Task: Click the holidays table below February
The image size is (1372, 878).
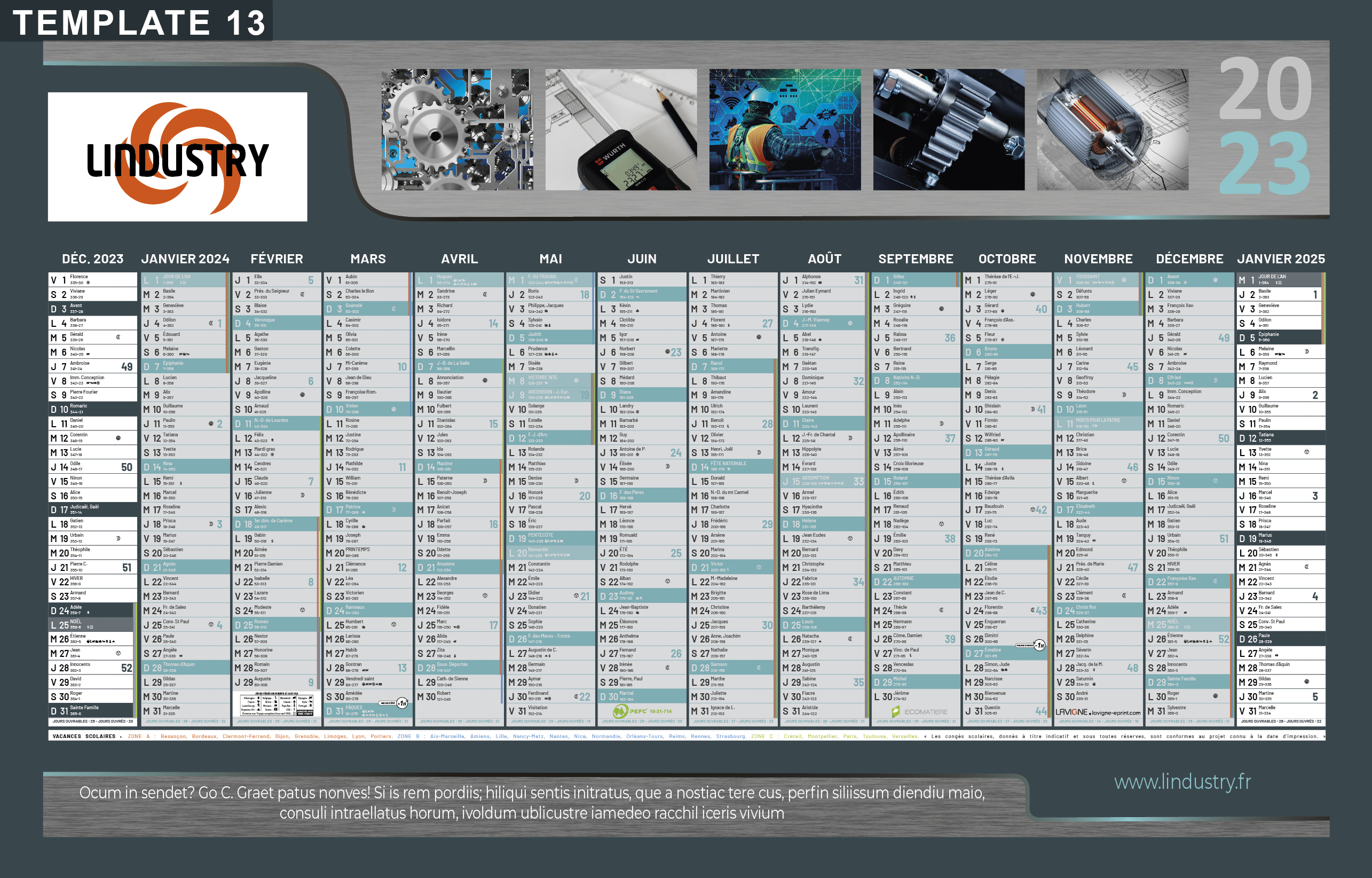Action: [277, 704]
